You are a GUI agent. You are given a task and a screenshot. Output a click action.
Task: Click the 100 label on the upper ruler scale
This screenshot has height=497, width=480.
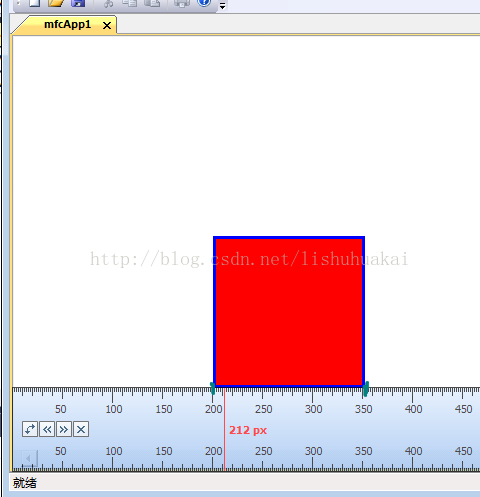(x=114, y=409)
